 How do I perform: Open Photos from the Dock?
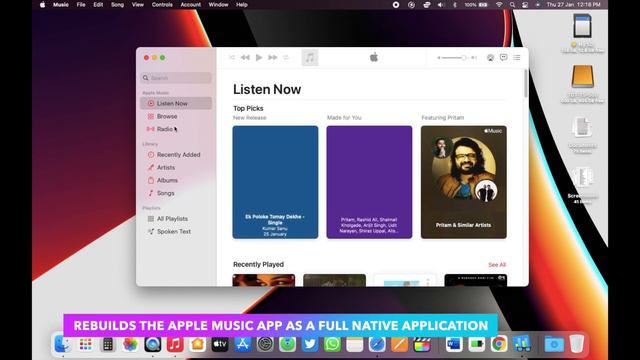130,344
